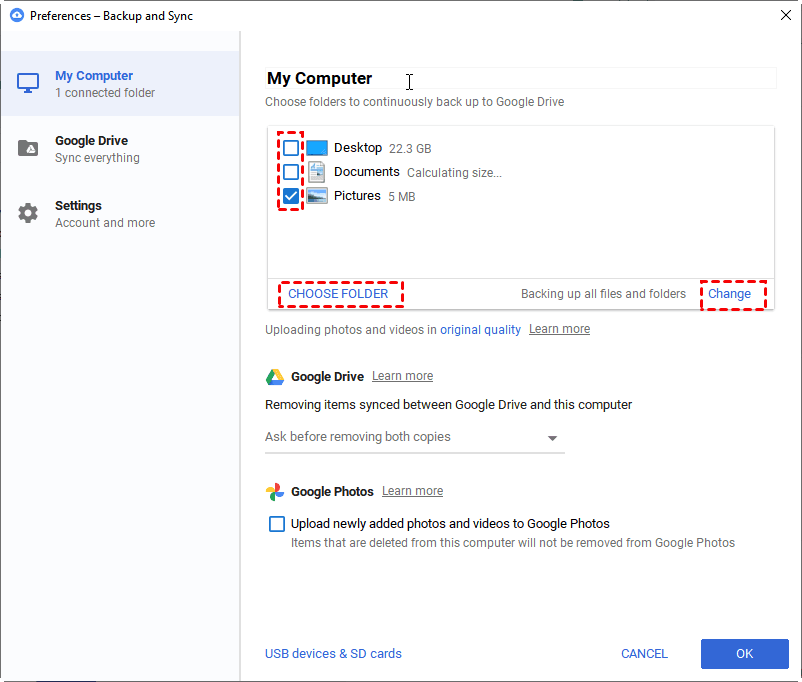Click the Google Drive folder icon in sidebar
Viewport: 802px width, 682px height.
point(29,149)
